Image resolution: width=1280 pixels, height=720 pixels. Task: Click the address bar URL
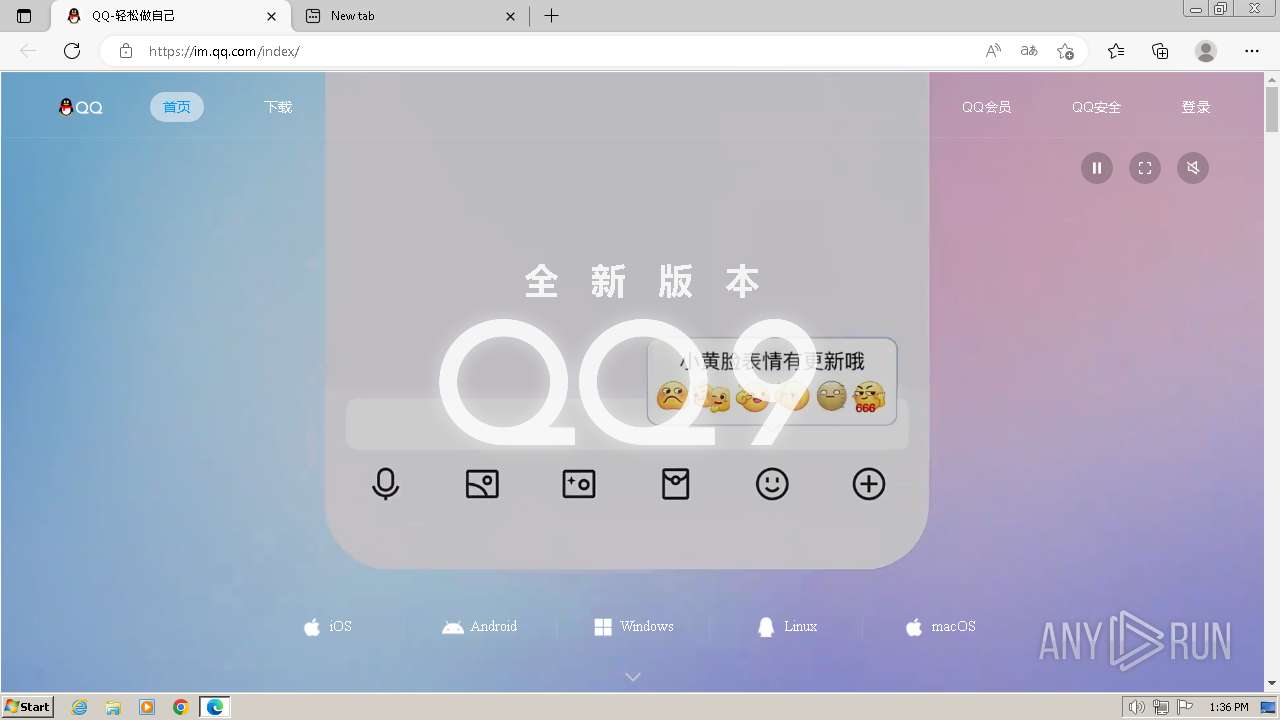(224, 51)
